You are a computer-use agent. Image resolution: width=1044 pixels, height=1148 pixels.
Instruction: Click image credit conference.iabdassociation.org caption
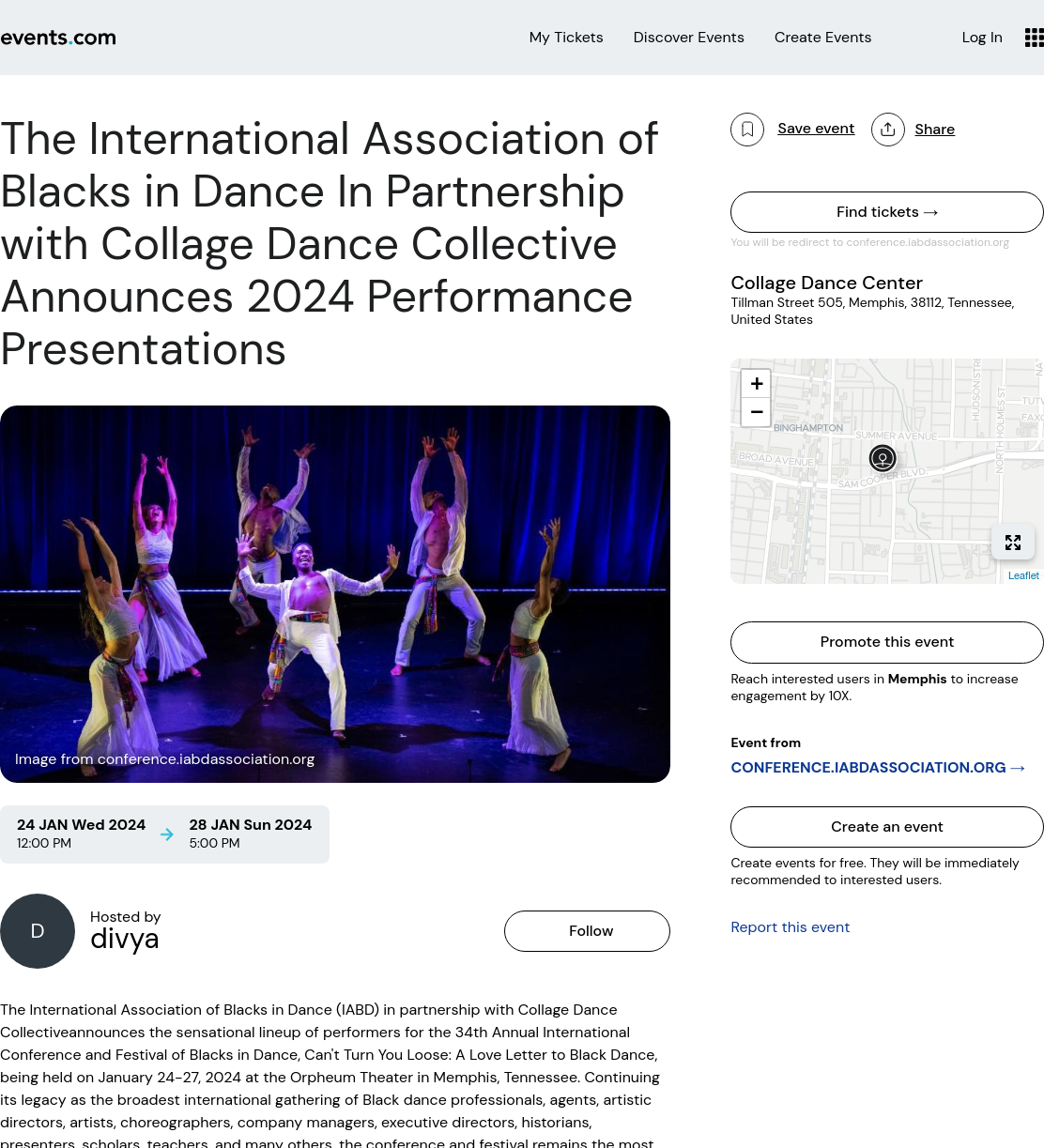[164, 758]
